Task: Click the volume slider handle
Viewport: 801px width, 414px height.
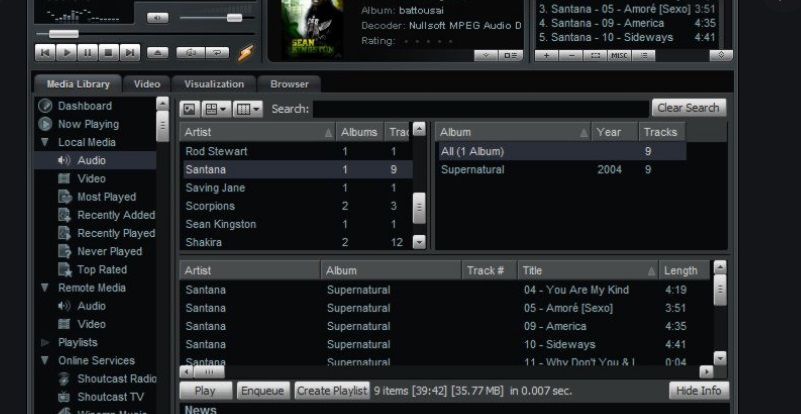Action: click(234, 17)
